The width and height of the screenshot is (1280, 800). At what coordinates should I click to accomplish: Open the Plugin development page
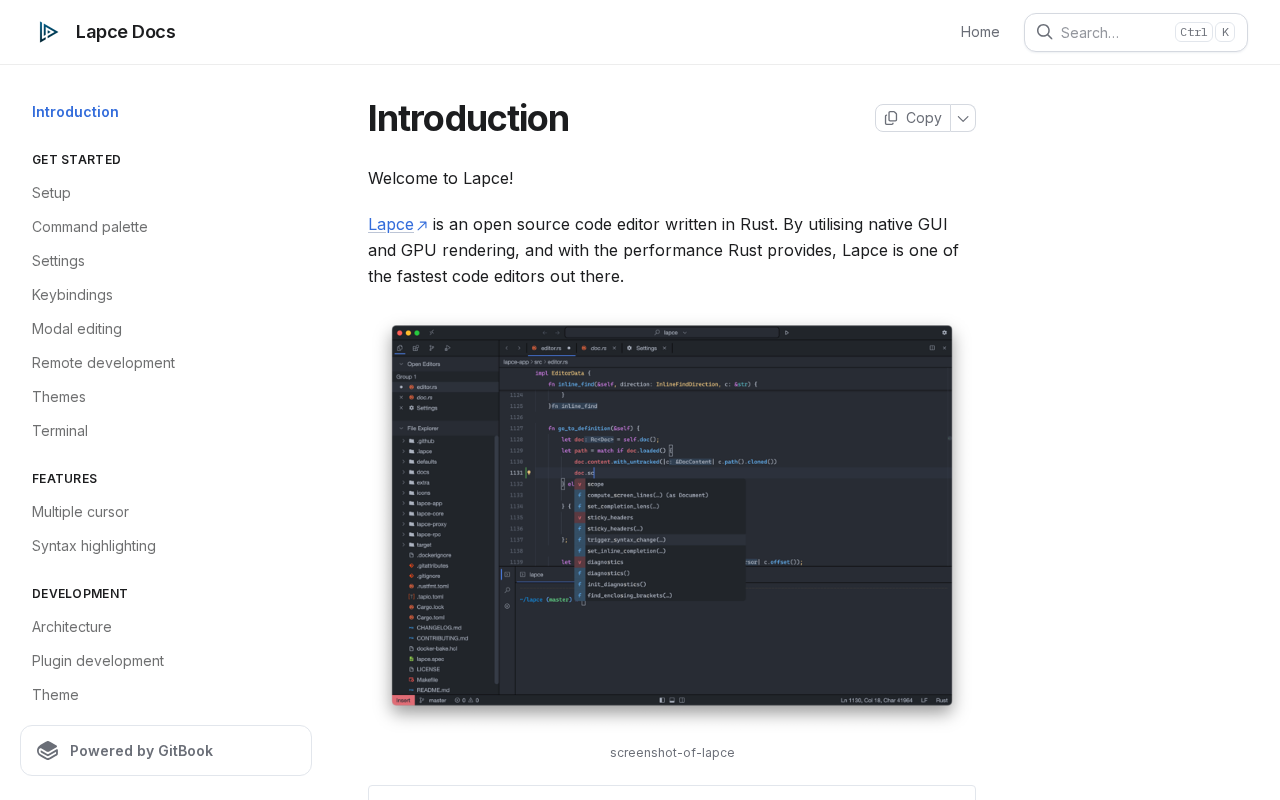(98, 661)
